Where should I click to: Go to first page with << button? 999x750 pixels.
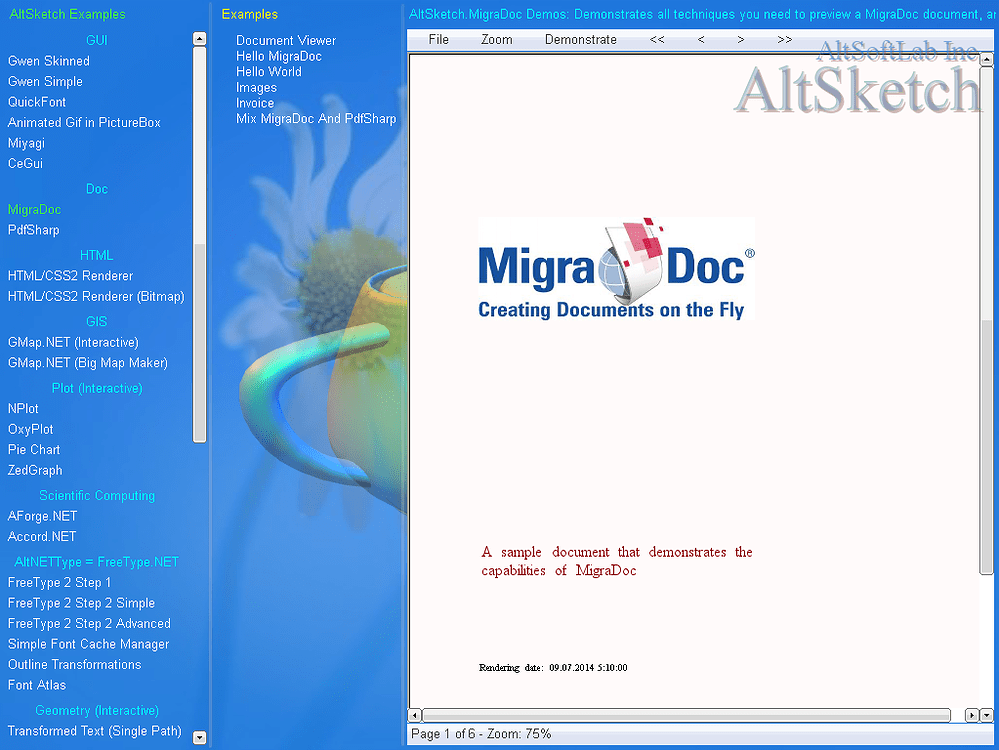pos(657,40)
